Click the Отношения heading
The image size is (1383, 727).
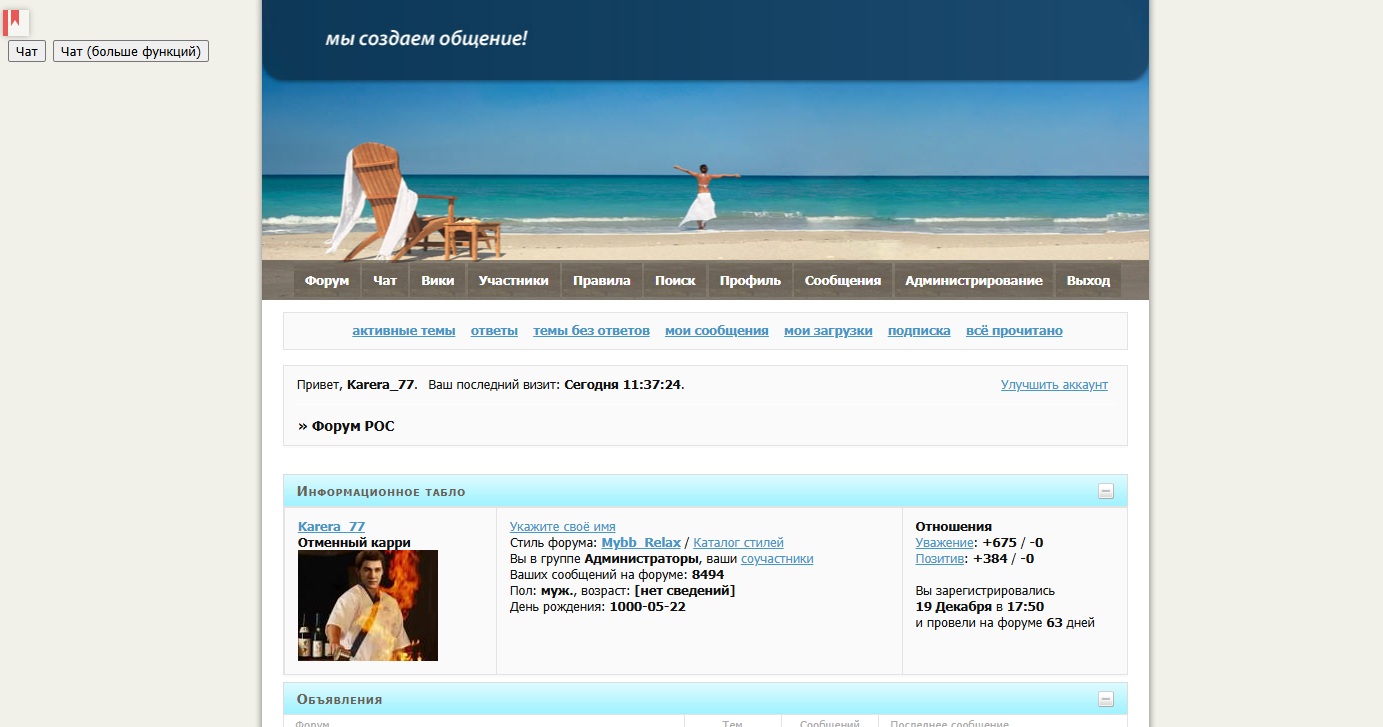point(954,527)
